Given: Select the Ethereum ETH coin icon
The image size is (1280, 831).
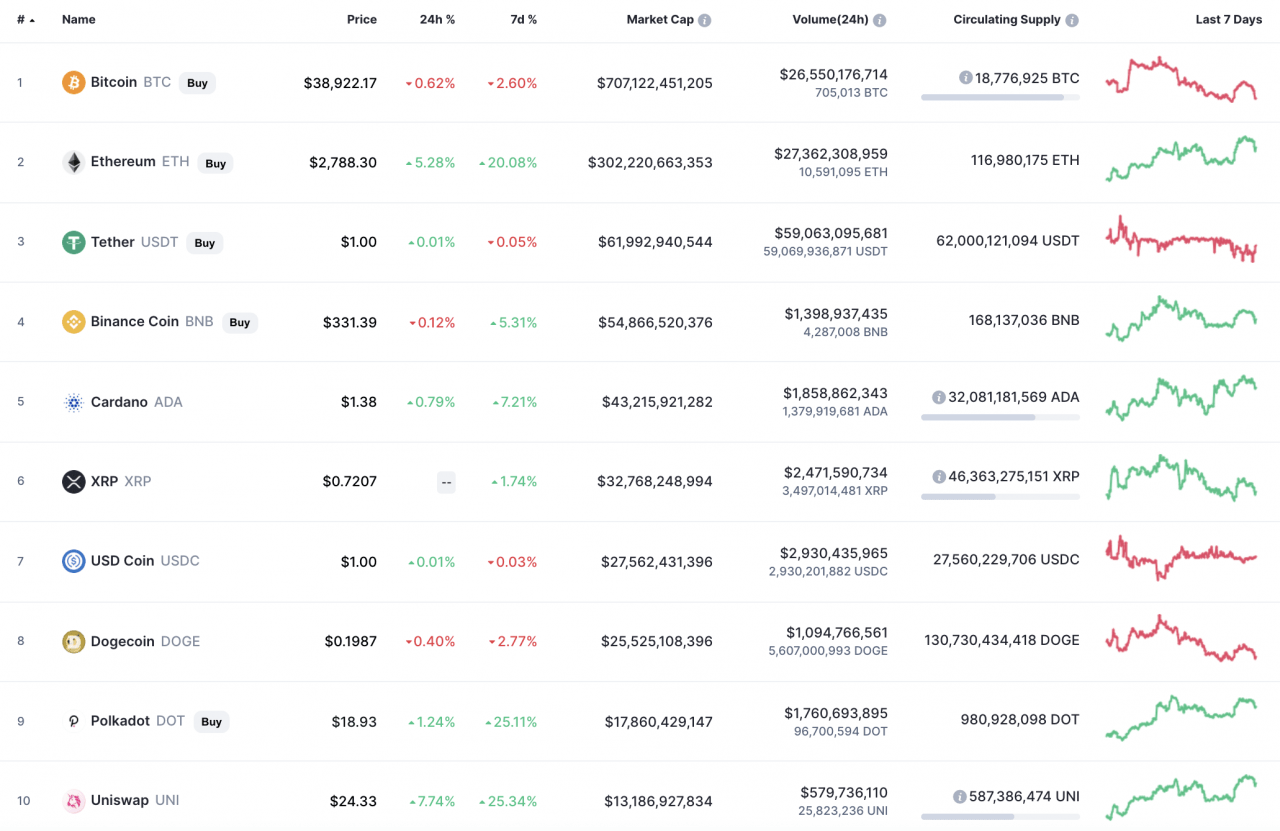Looking at the screenshot, I should (x=74, y=162).
